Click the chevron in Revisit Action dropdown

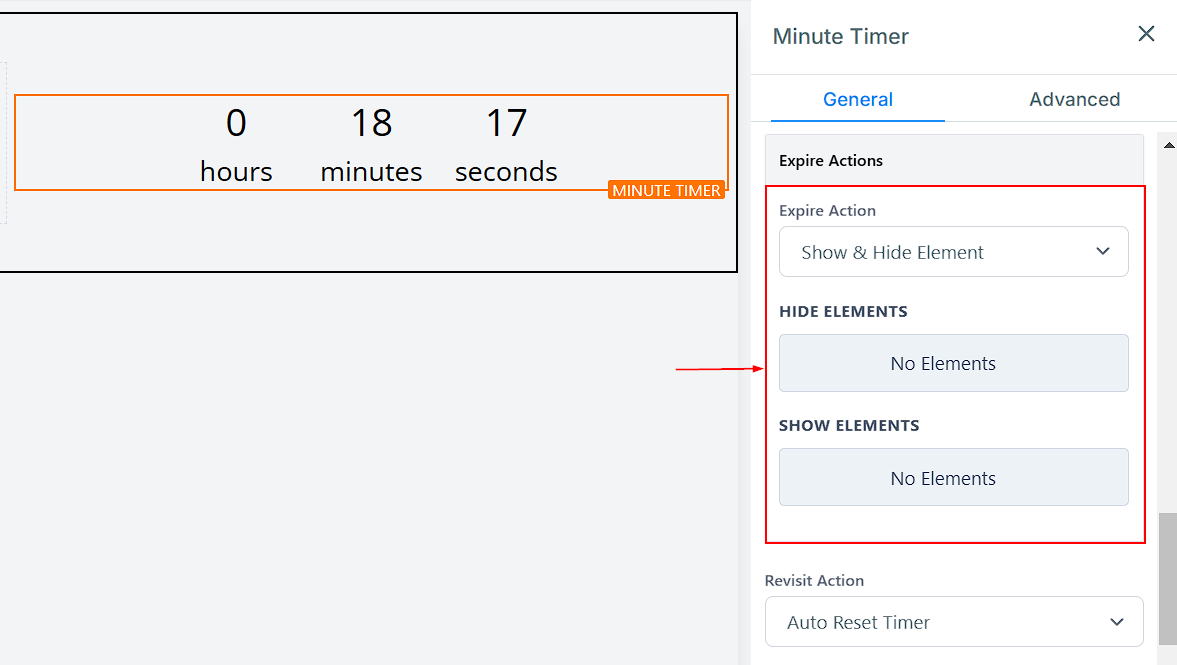point(1117,622)
